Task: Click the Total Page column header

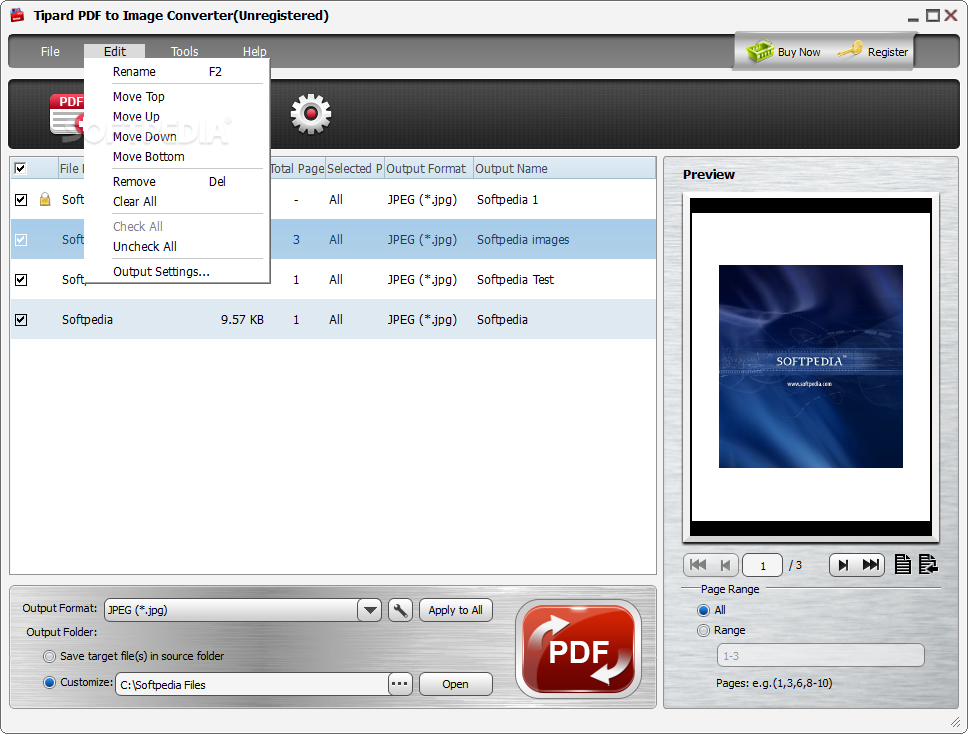Action: (x=297, y=169)
